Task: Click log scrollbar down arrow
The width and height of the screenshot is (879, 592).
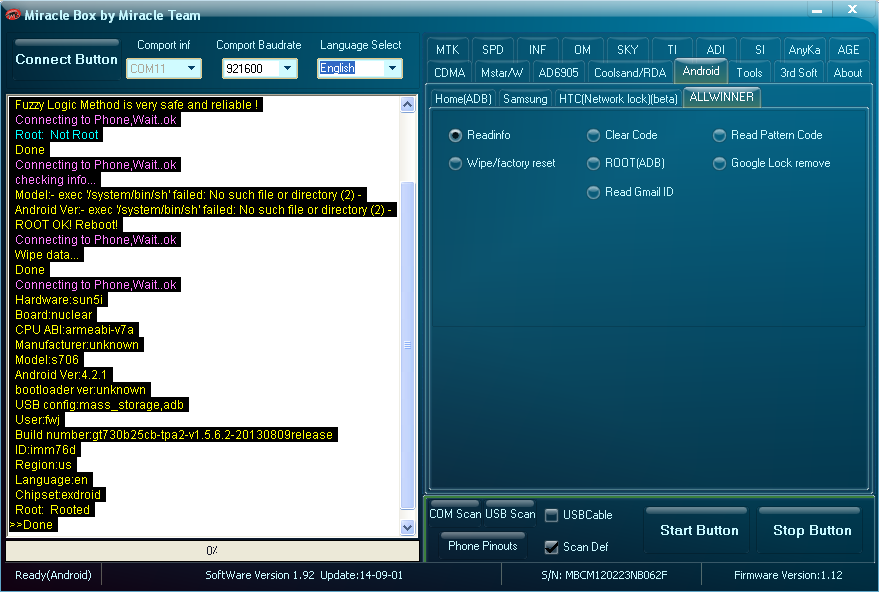Action: pos(408,528)
